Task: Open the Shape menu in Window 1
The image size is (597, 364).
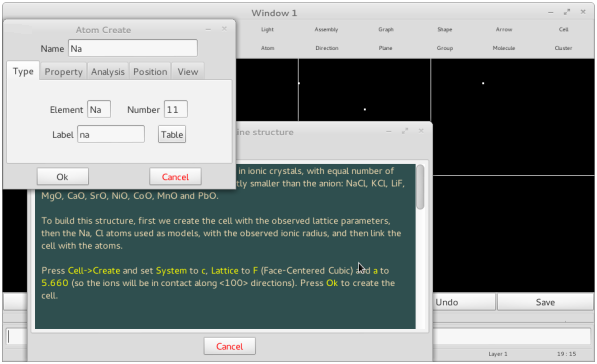Action: (x=445, y=29)
